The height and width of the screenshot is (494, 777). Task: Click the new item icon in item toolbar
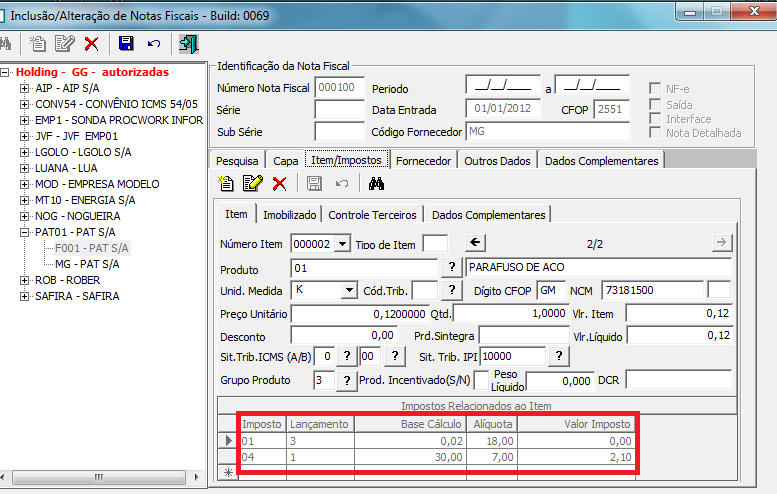(x=227, y=184)
